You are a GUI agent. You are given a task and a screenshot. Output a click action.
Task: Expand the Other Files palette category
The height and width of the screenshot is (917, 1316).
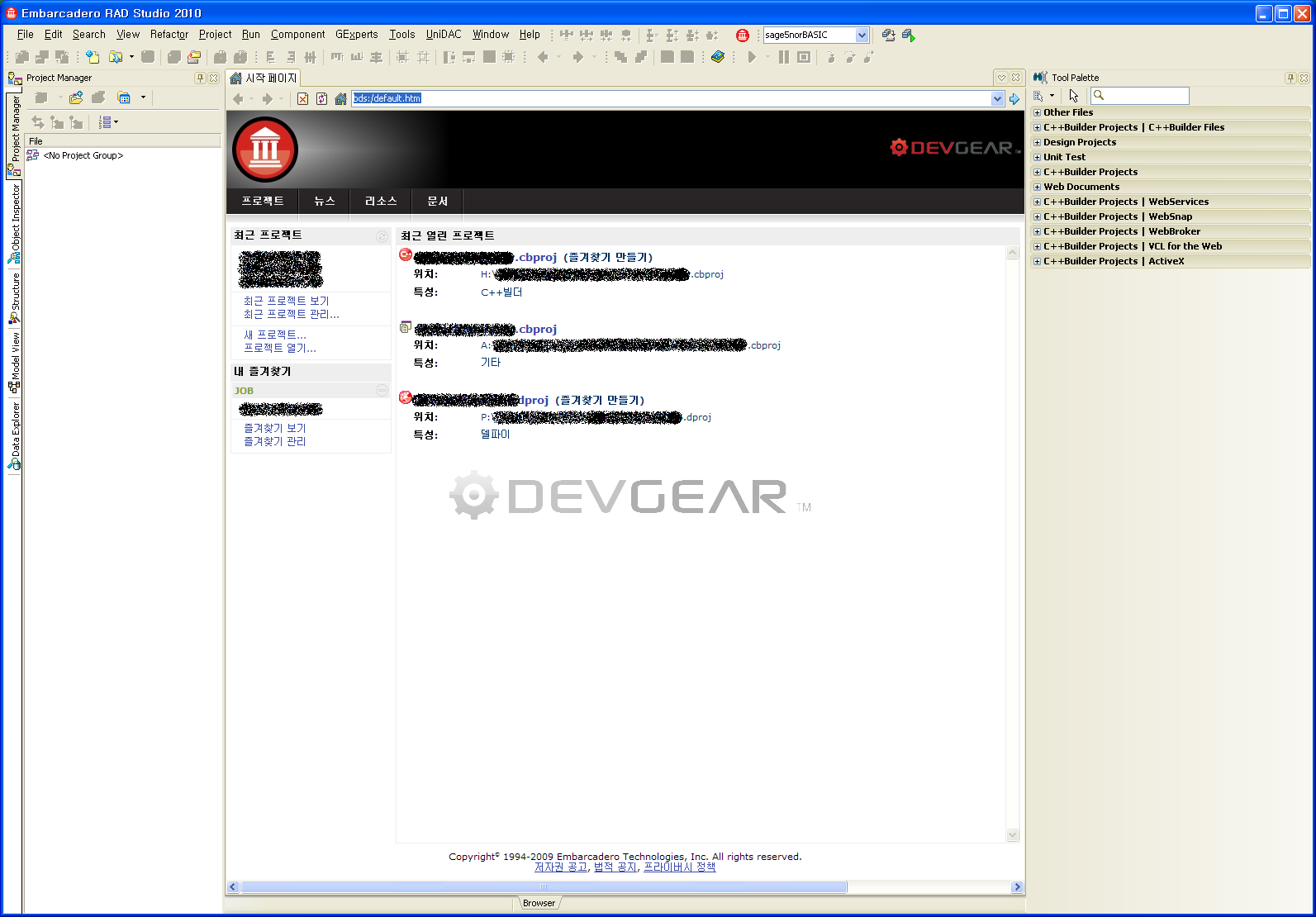point(1038,112)
